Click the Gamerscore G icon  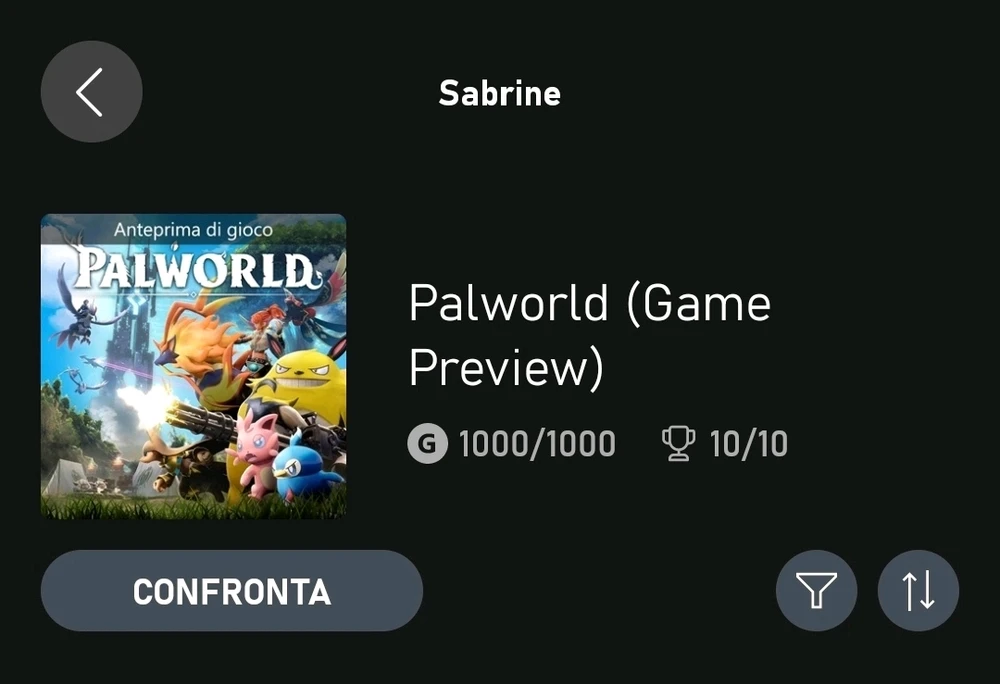[427, 443]
